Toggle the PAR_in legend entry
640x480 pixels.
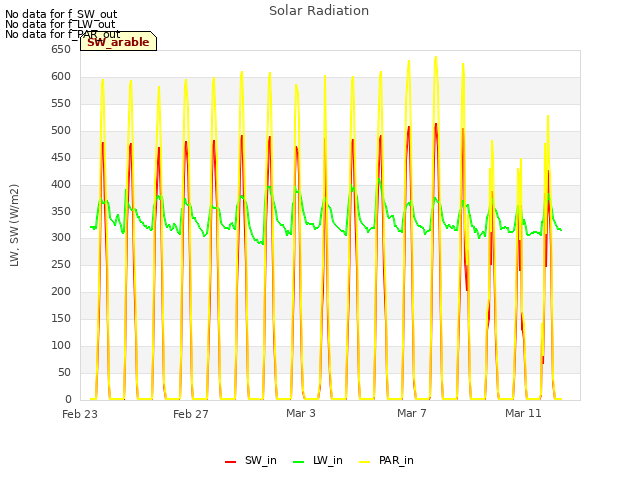(386, 460)
